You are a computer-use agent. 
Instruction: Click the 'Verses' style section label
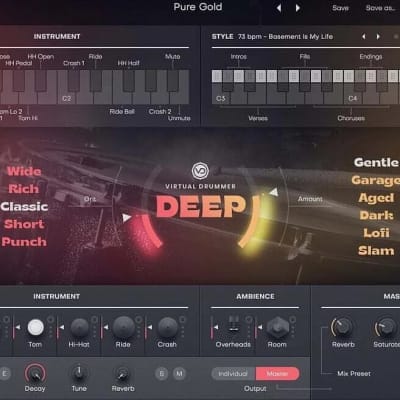tap(258, 118)
